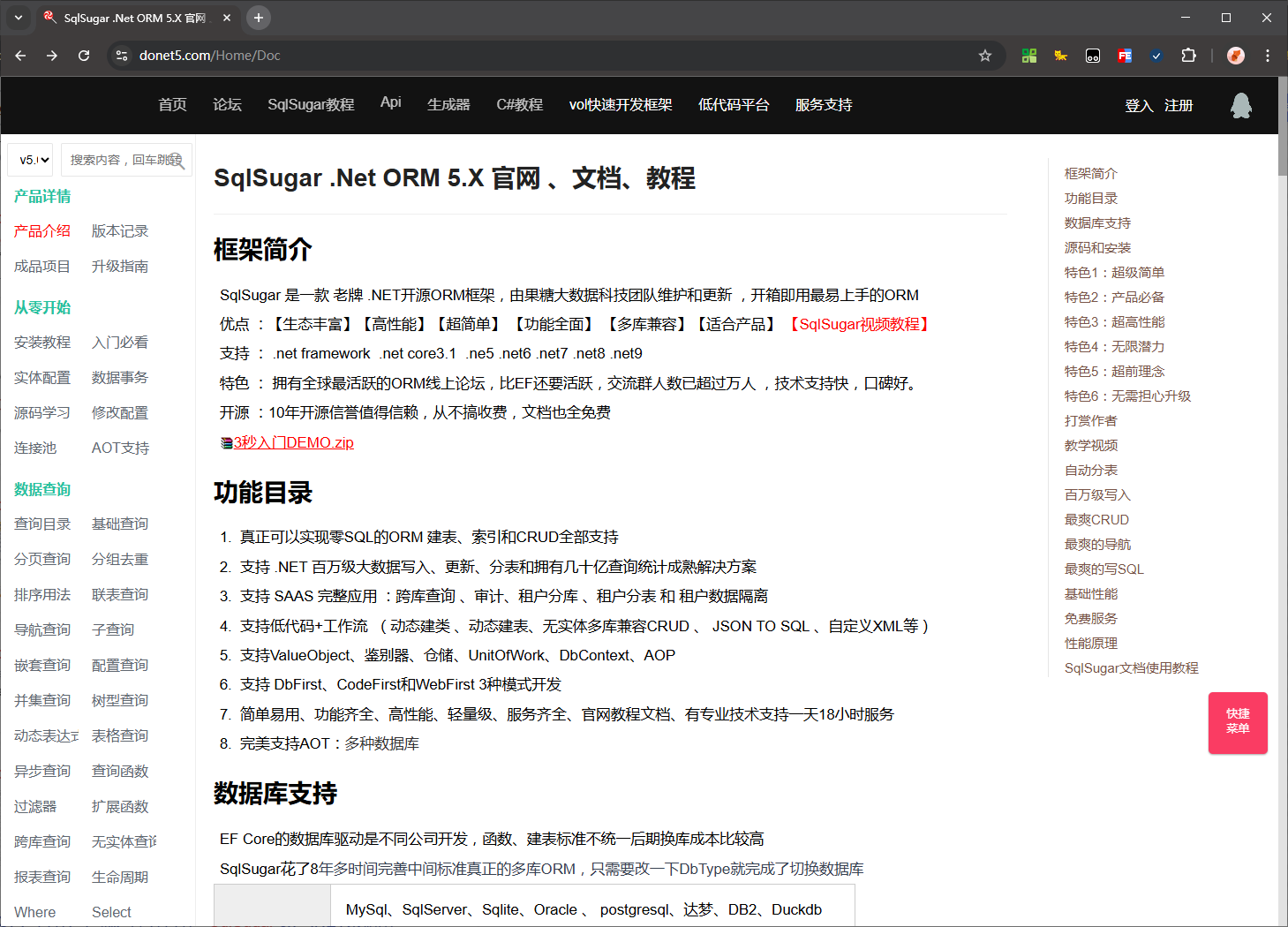This screenshot has width=1288, height=927.
Task: Click the 注册 register link
Action: point(1179,106)
